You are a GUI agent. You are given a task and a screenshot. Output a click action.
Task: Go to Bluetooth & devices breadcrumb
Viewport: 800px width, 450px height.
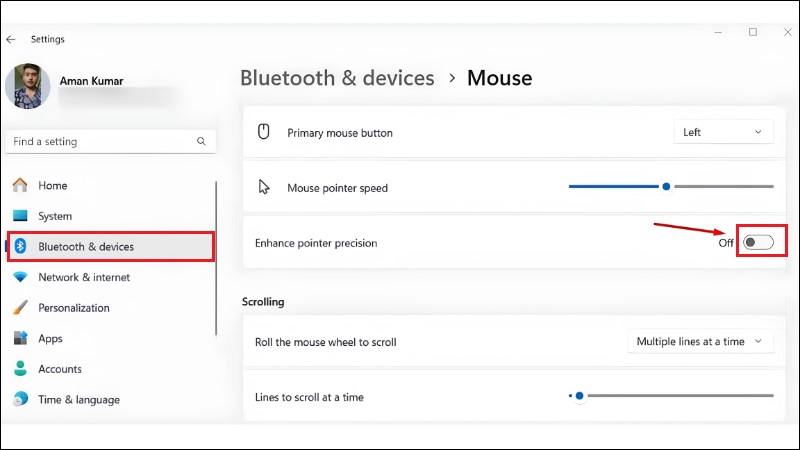(337, 78)
